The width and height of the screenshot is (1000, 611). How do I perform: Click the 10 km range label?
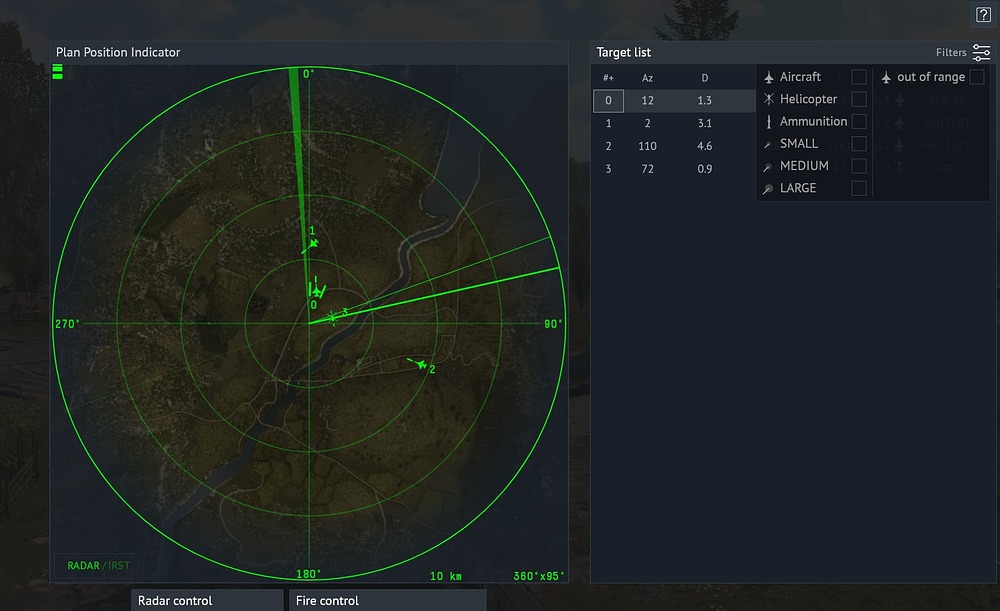446,576
